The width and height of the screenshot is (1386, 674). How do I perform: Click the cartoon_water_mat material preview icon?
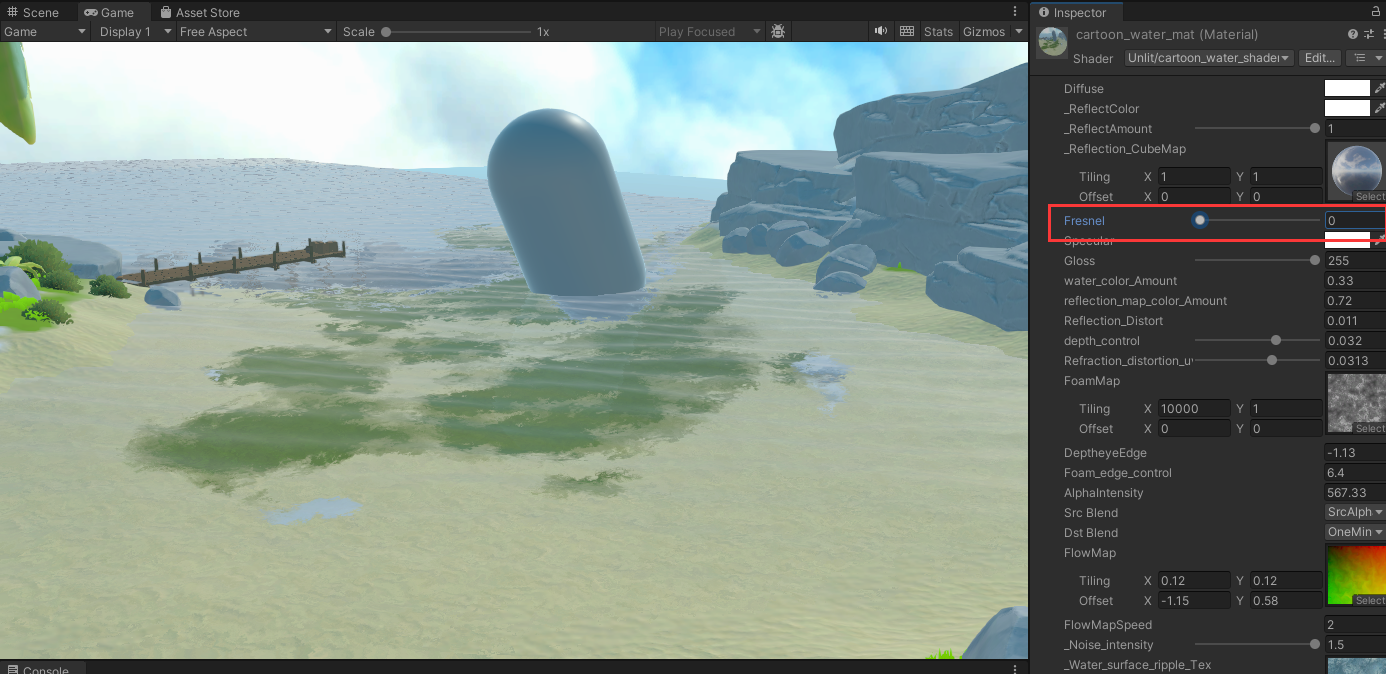1052,41
